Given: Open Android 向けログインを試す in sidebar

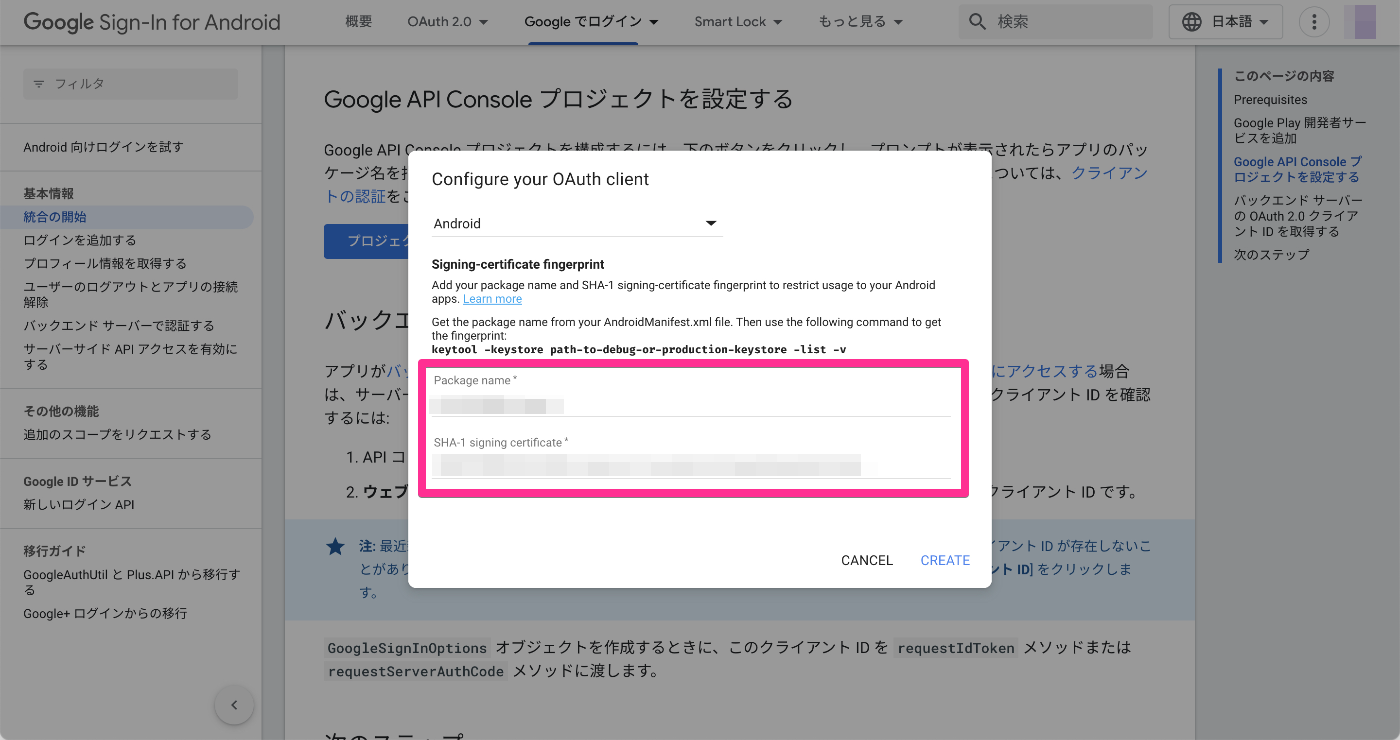Looking at the screenshot, I should click(104, 147).
